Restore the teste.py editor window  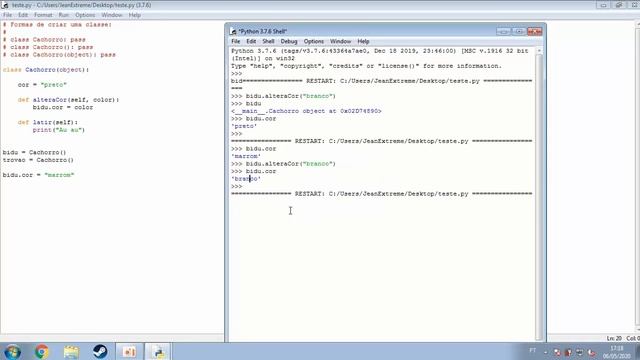619,5
